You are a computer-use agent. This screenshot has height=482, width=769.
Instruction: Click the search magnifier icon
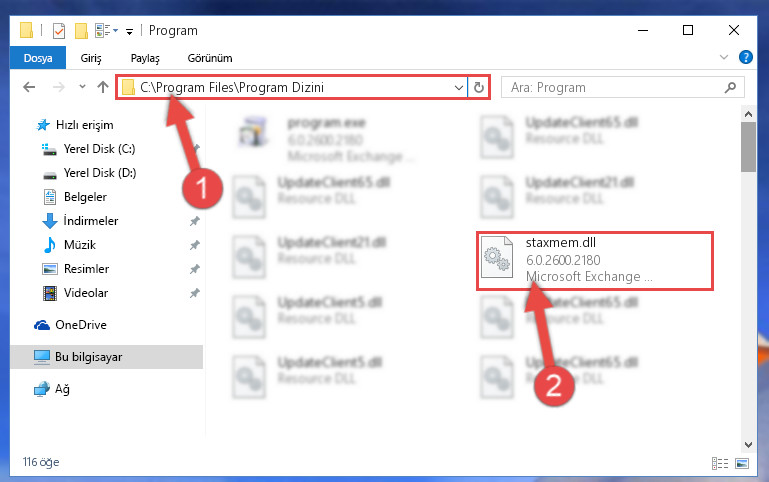[x=730, y=87]
